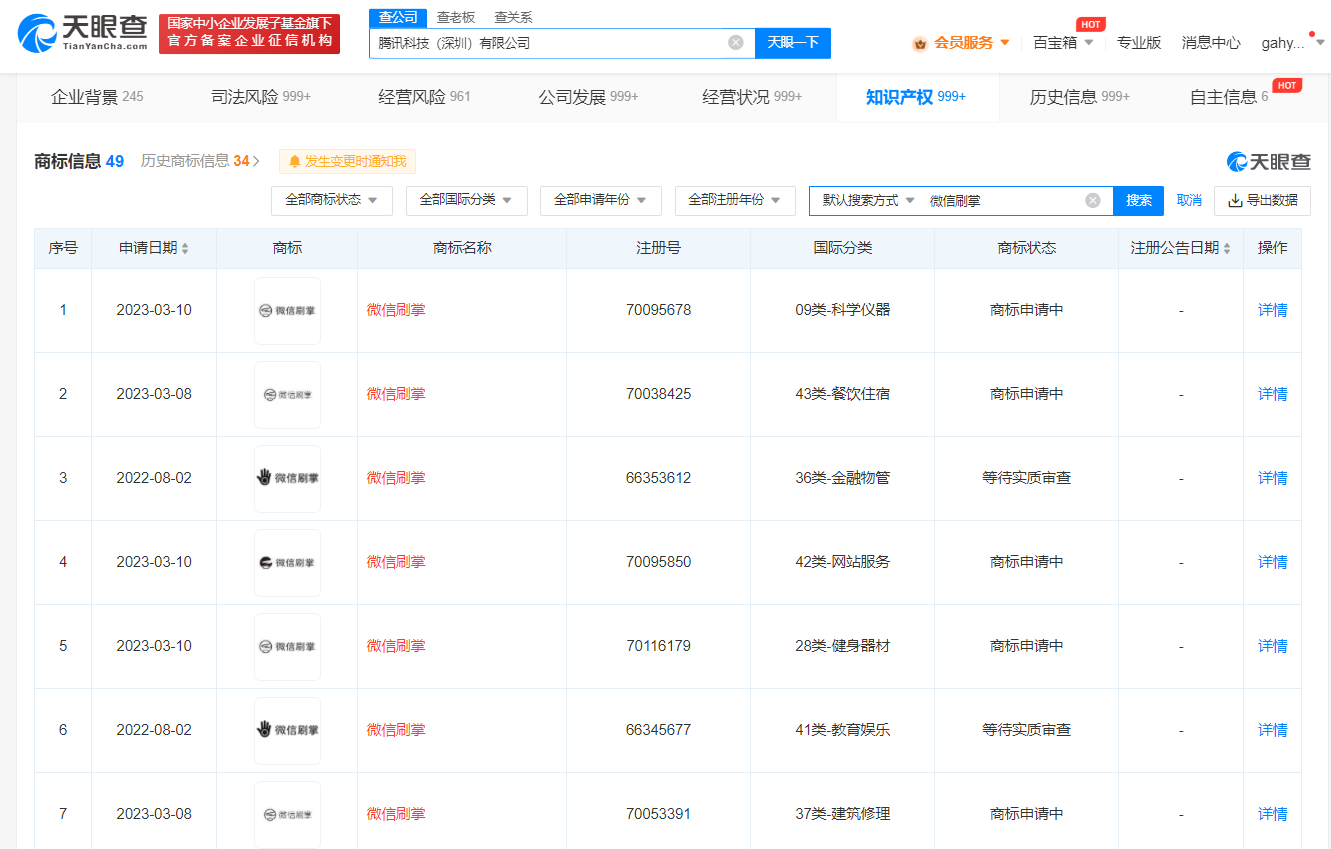Open hand logo trademark image for 66345677
Image resolution: width=1331 pixels, height=849 pixels.
click(x=287, y=731)
